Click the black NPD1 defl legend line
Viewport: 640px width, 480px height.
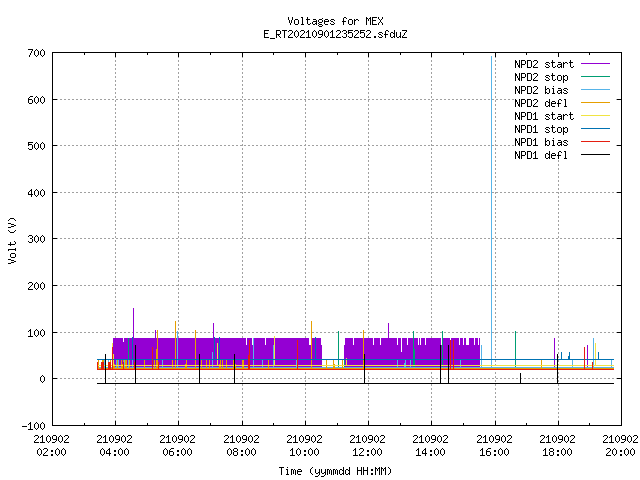(596, 155)
